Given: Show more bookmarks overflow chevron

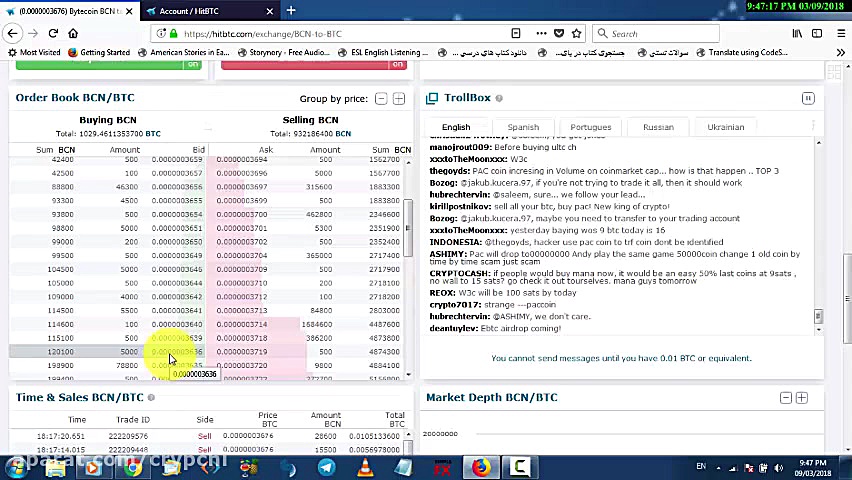Looking at the screenshot, I should [x=841, y=52].
